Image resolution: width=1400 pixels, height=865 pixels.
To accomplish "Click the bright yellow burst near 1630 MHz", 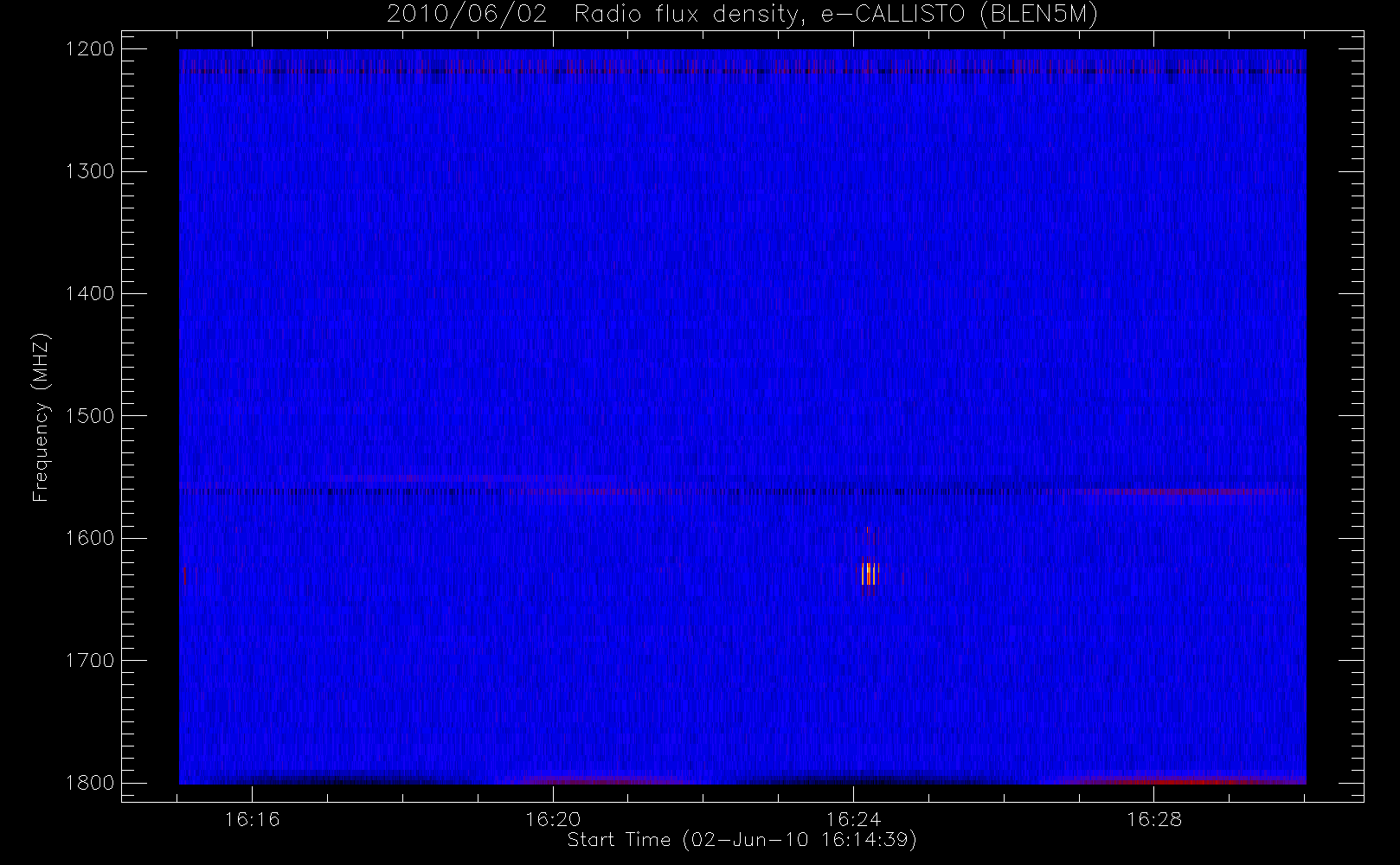I will [869, 573].
